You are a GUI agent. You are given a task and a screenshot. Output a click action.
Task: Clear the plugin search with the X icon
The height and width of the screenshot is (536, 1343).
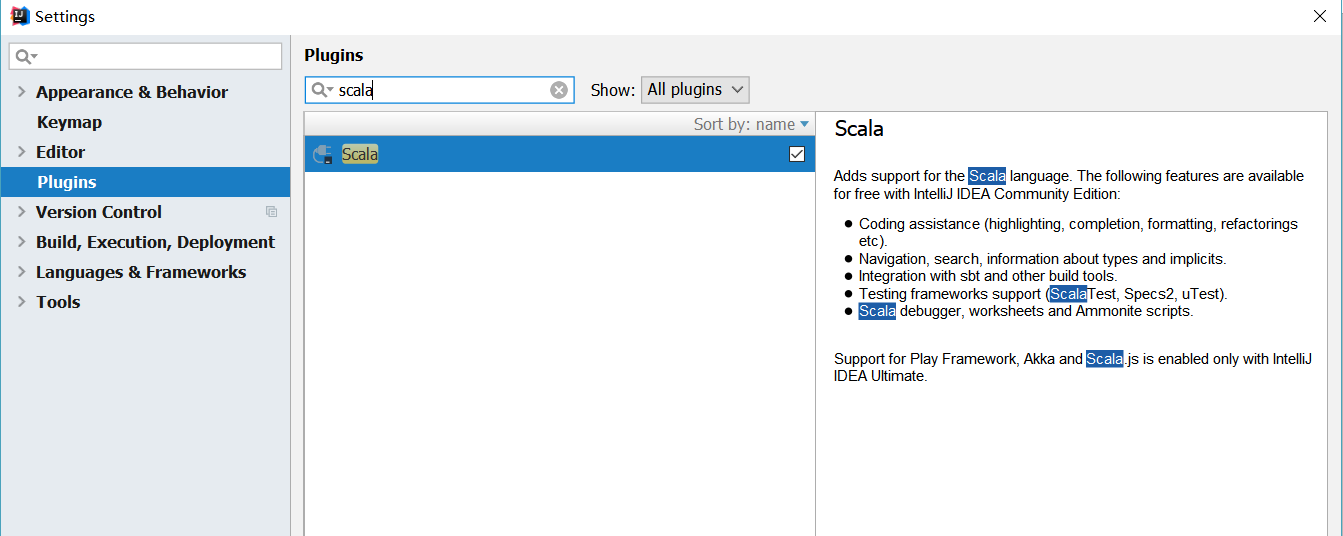point(559,90)
